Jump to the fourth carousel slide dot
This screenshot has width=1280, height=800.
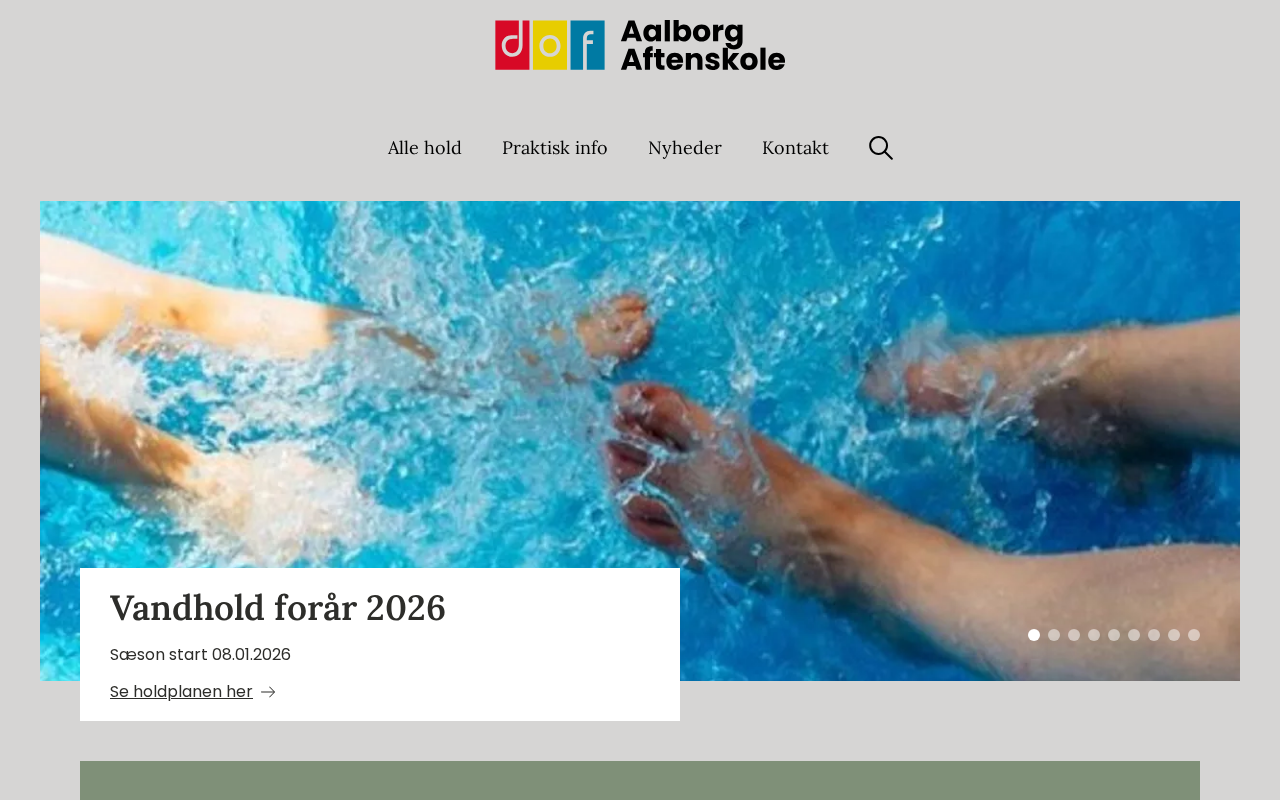[x=1094, y=635]
